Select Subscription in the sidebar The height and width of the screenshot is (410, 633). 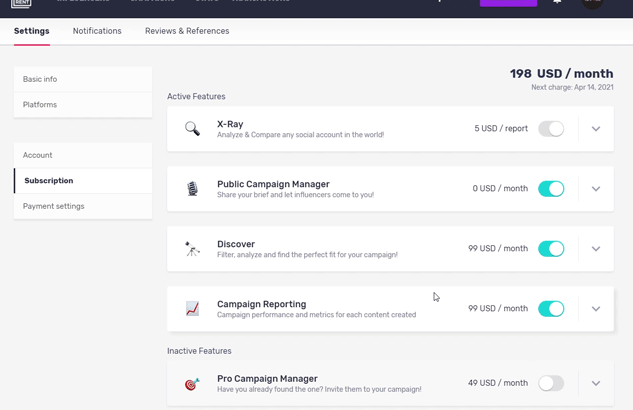tap(83, 180)
